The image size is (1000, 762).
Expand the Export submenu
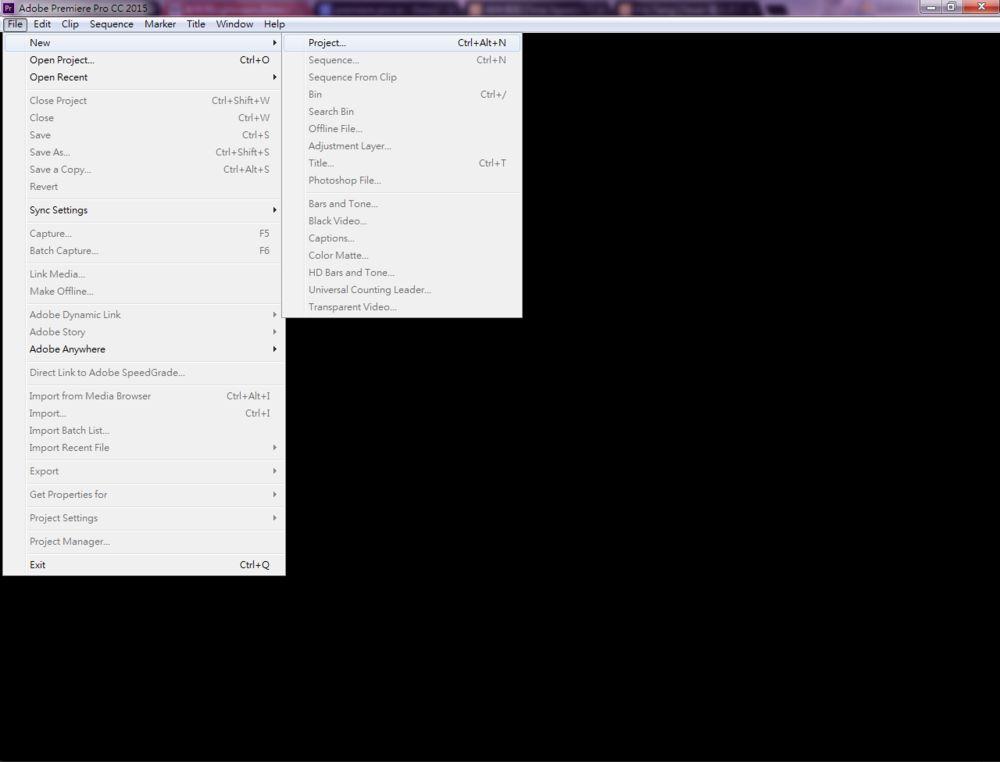(x=144, y=471)
